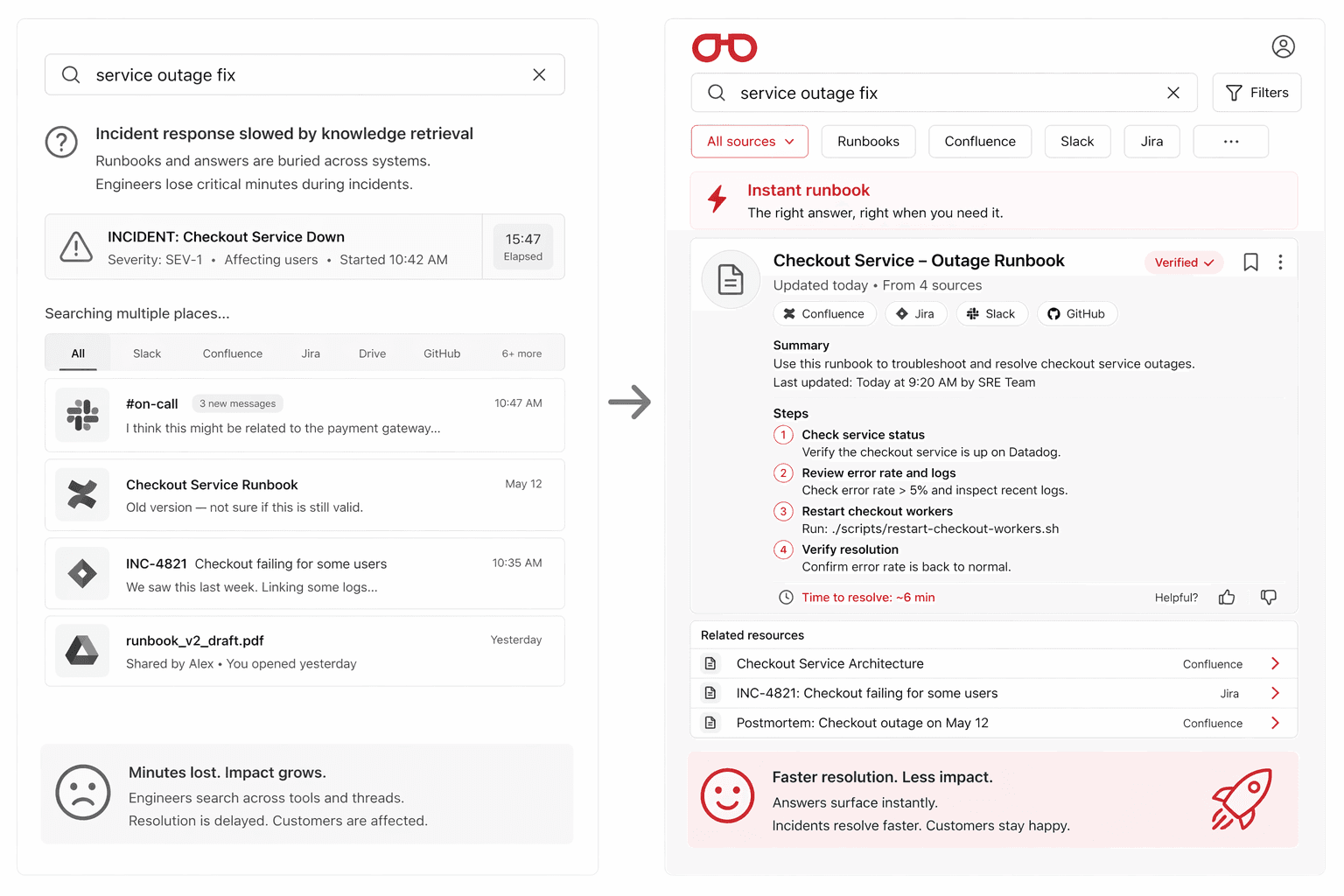Clear the right panel search with X
The width and height of the screenshot is (1344, 896).
click(1173, 93)
